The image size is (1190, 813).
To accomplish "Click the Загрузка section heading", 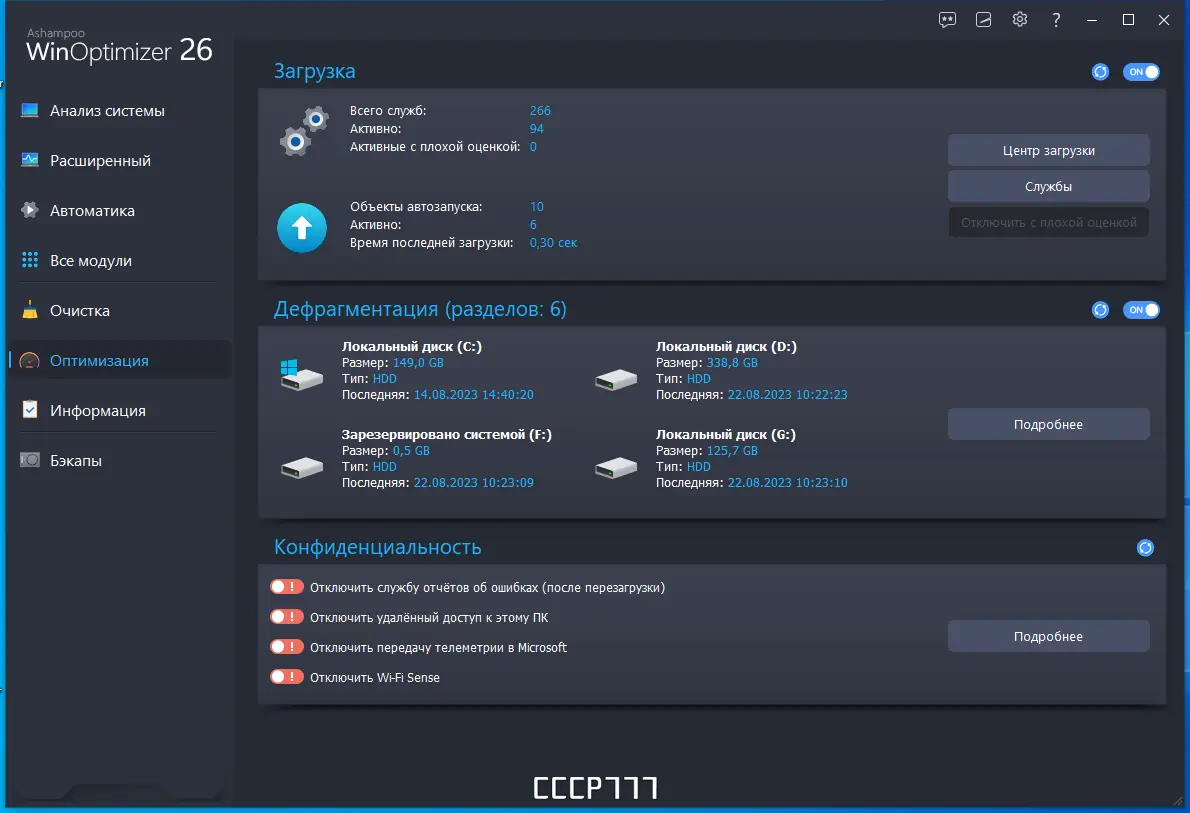I will tap(314, 71).
